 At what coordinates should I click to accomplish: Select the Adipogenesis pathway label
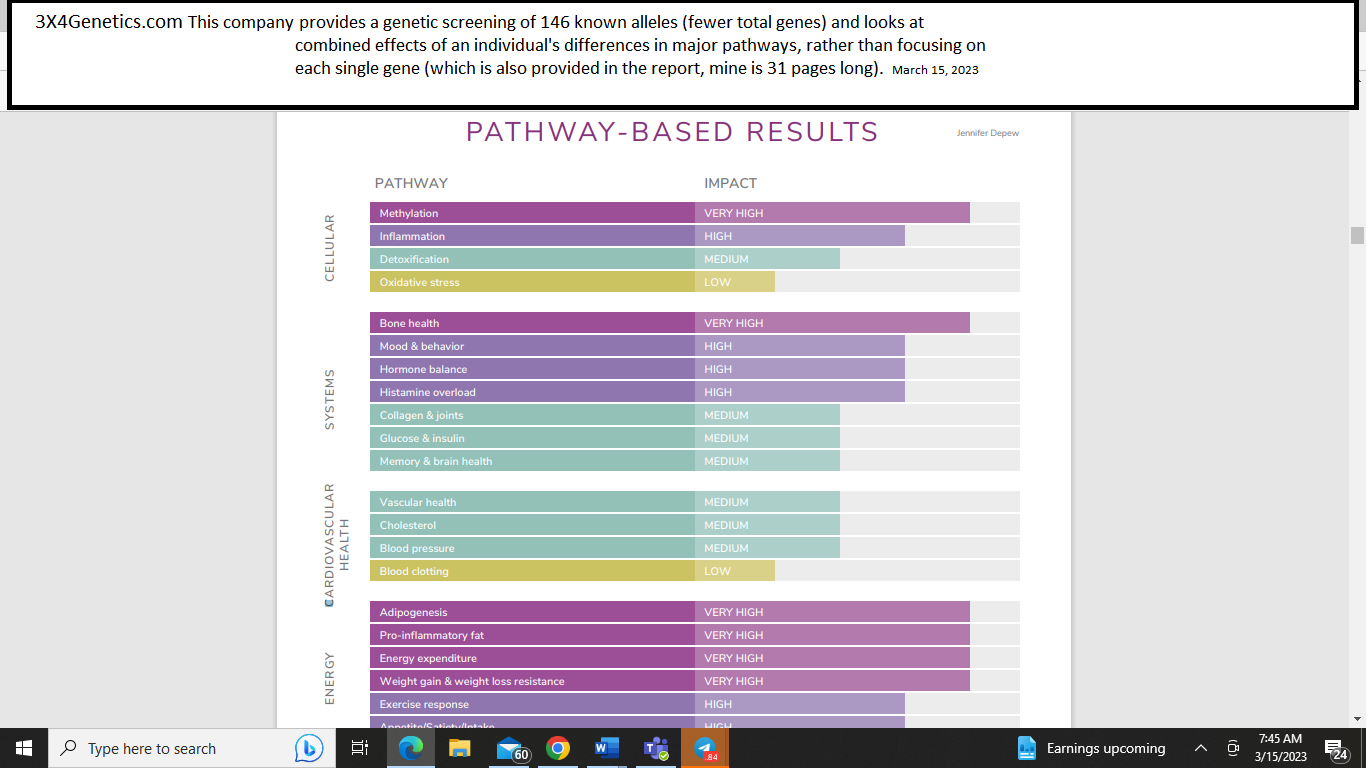point(413,612)
